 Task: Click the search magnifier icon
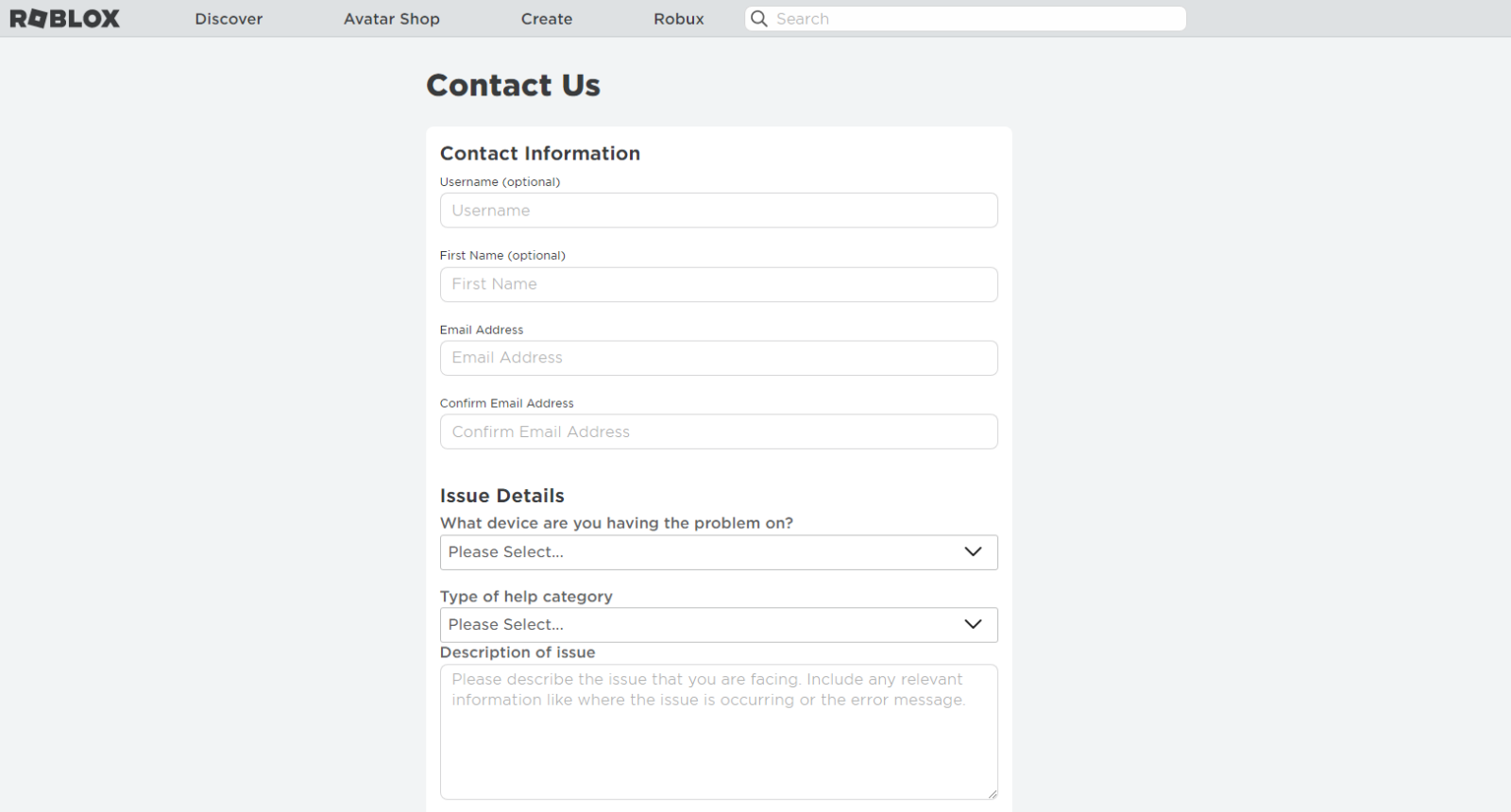click(758, 19)
